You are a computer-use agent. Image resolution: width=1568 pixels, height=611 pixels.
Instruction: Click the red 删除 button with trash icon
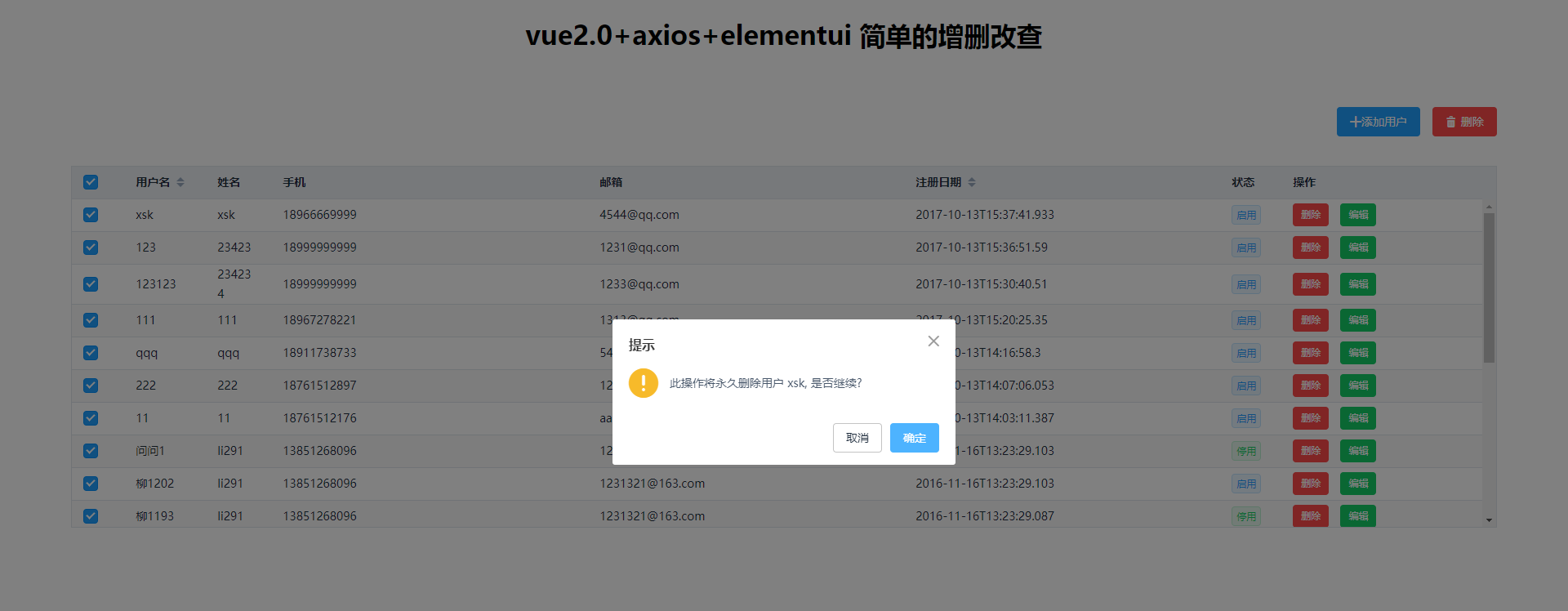[1464, 122]
